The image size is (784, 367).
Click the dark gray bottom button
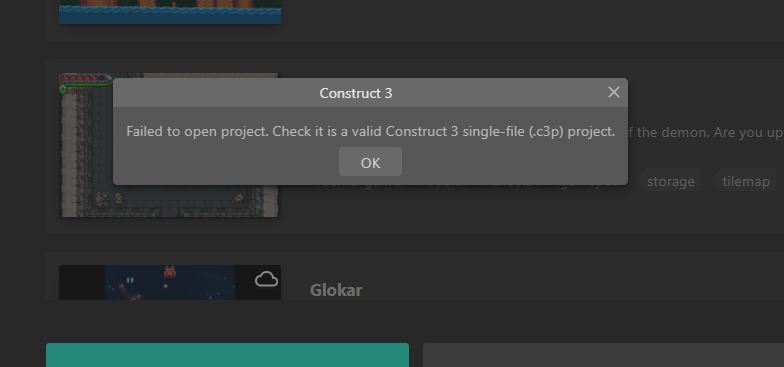(x=604, y=355)
